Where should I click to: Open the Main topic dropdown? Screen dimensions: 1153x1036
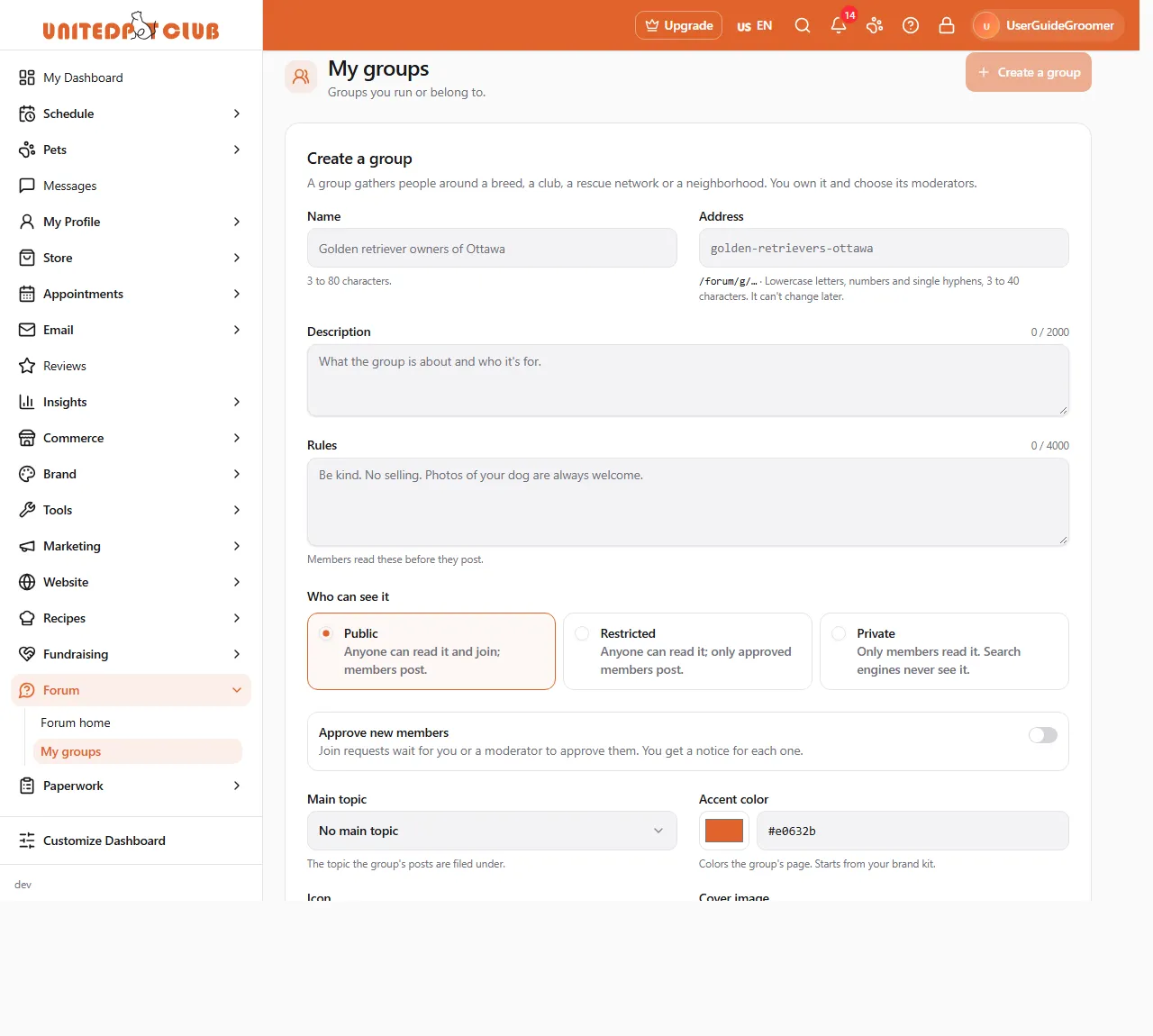[x=492, y=831]
